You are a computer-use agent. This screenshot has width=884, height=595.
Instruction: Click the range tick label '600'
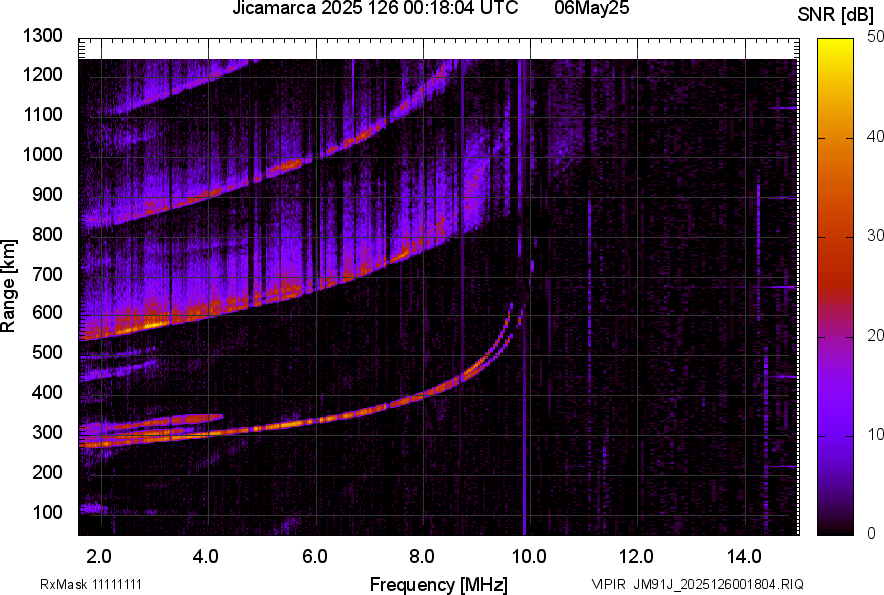point(47,312)
